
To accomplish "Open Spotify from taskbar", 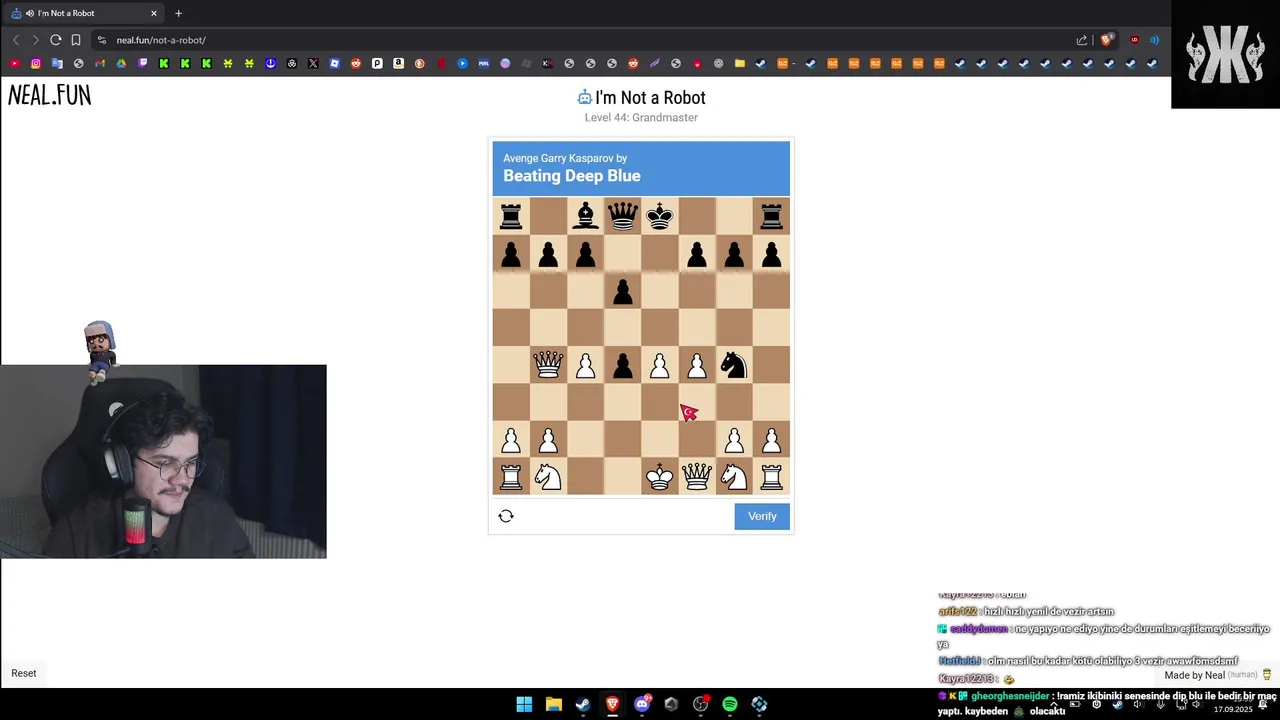I will tap(730, 704).
